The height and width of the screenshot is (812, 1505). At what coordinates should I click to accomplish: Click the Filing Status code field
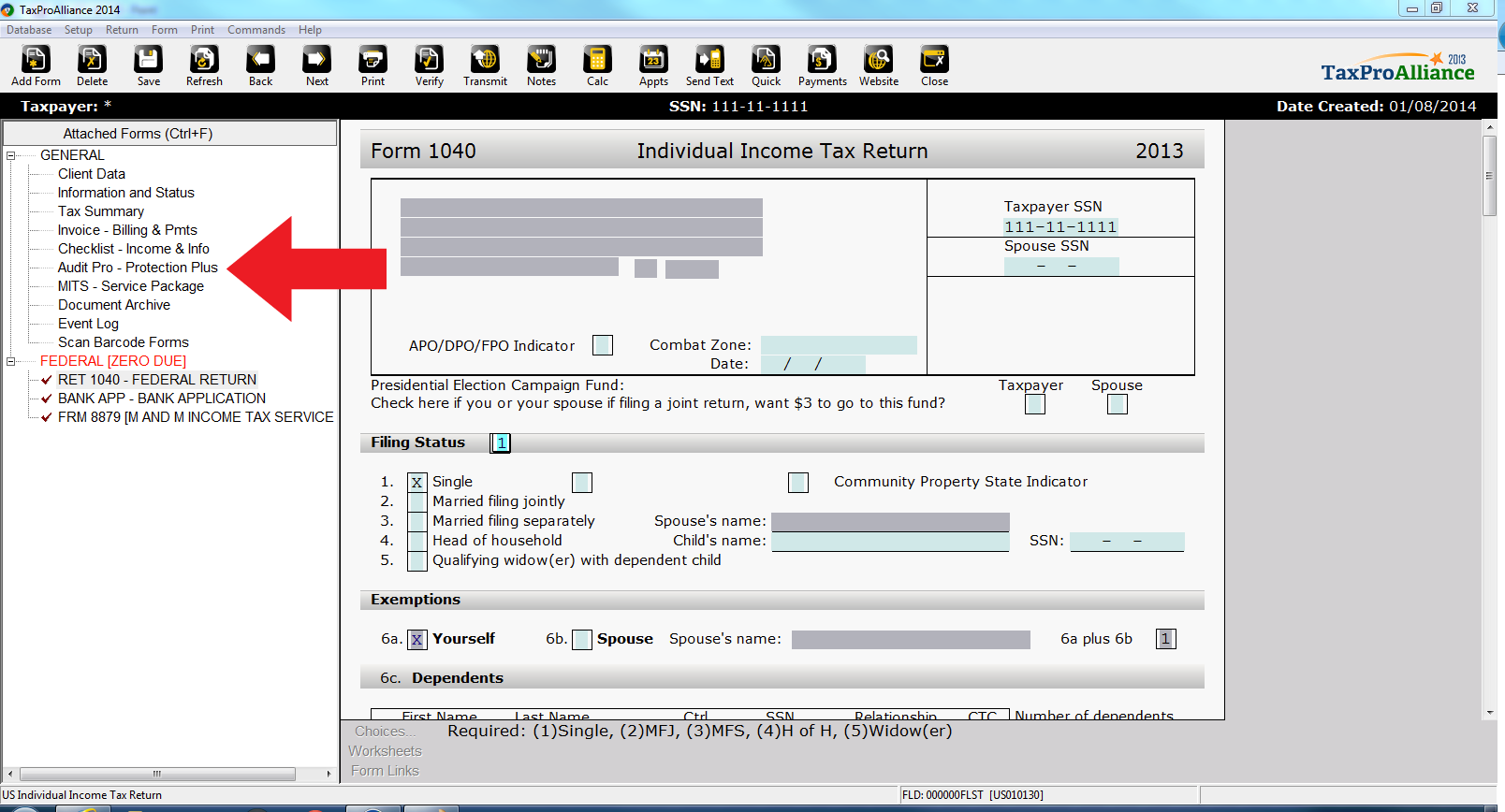[501, 443]
